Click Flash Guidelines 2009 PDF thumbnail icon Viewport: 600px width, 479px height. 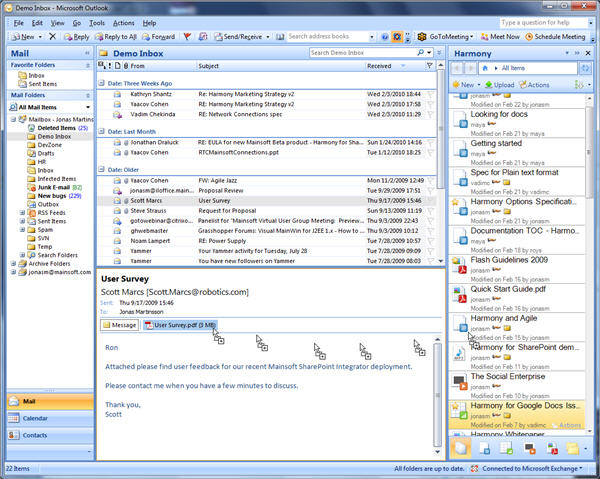tap(459, 265)
